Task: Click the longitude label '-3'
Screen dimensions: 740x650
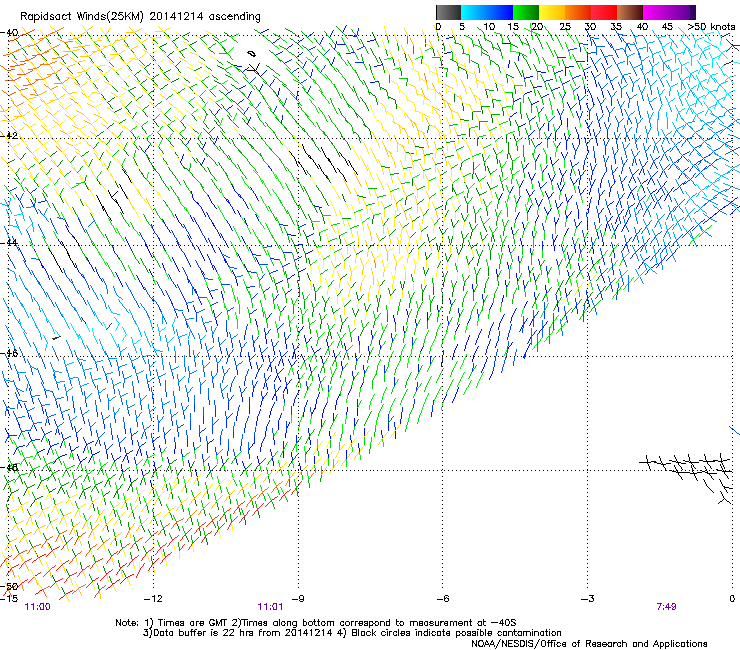Action: click(x=587, y=598)
